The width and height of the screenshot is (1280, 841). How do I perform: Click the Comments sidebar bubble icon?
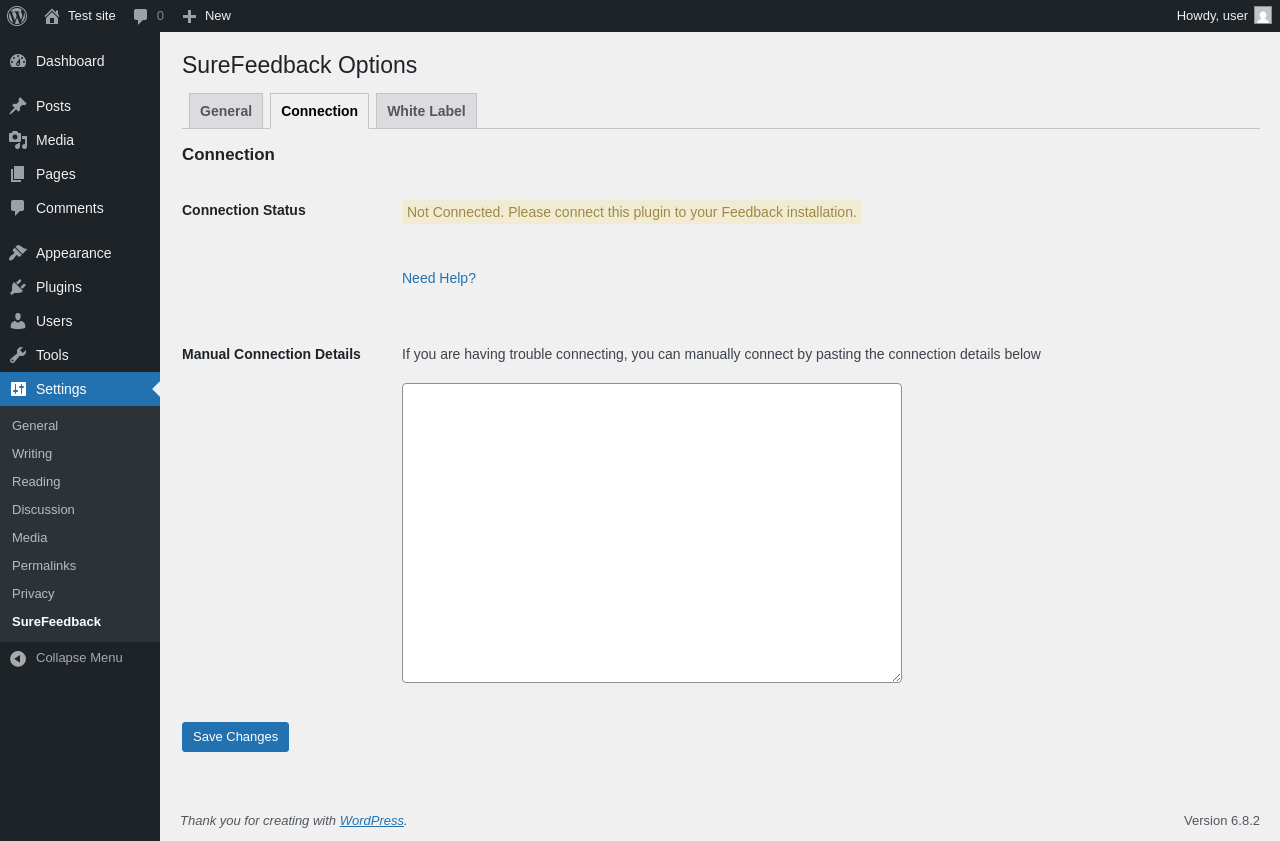pyautogui.click(x=18, y=208)
